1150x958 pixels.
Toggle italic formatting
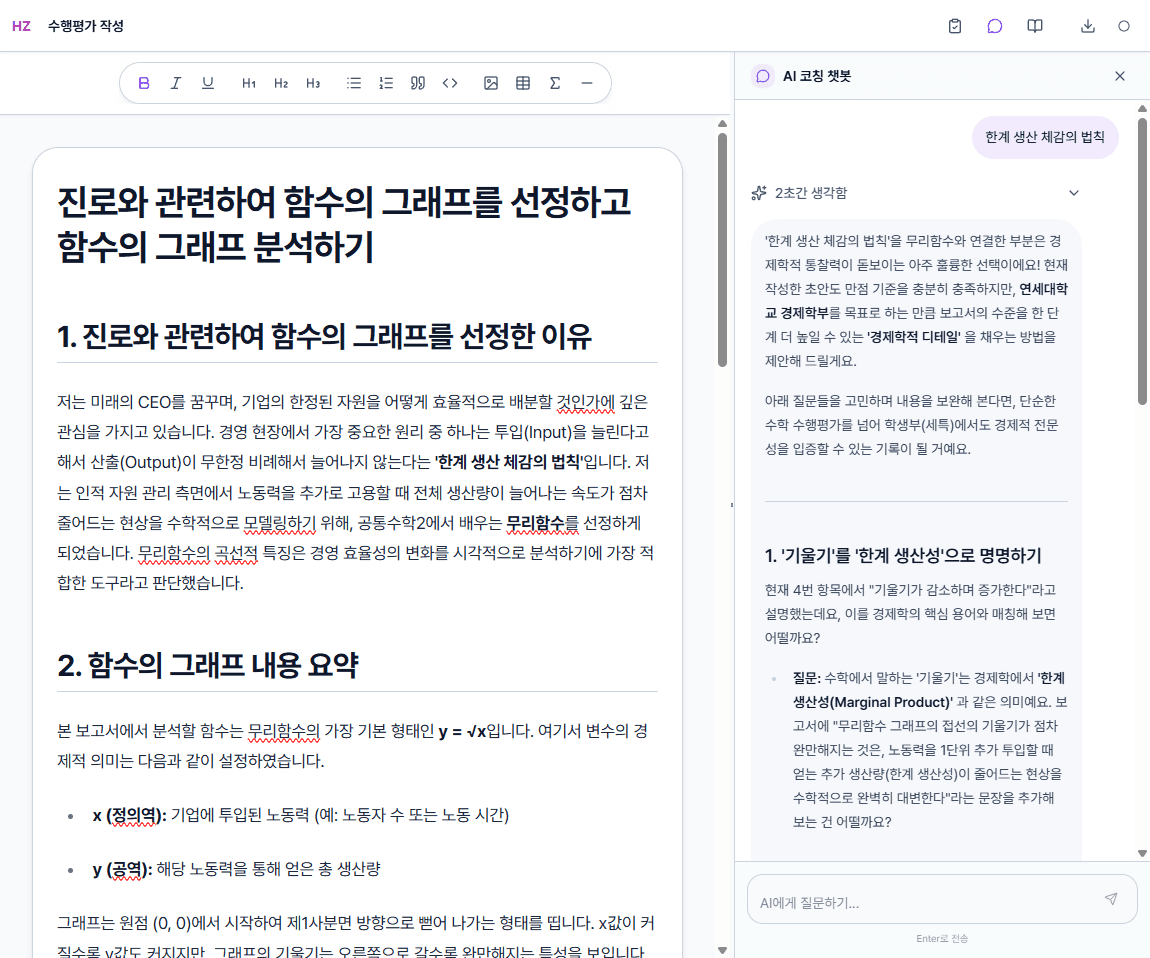176,83
